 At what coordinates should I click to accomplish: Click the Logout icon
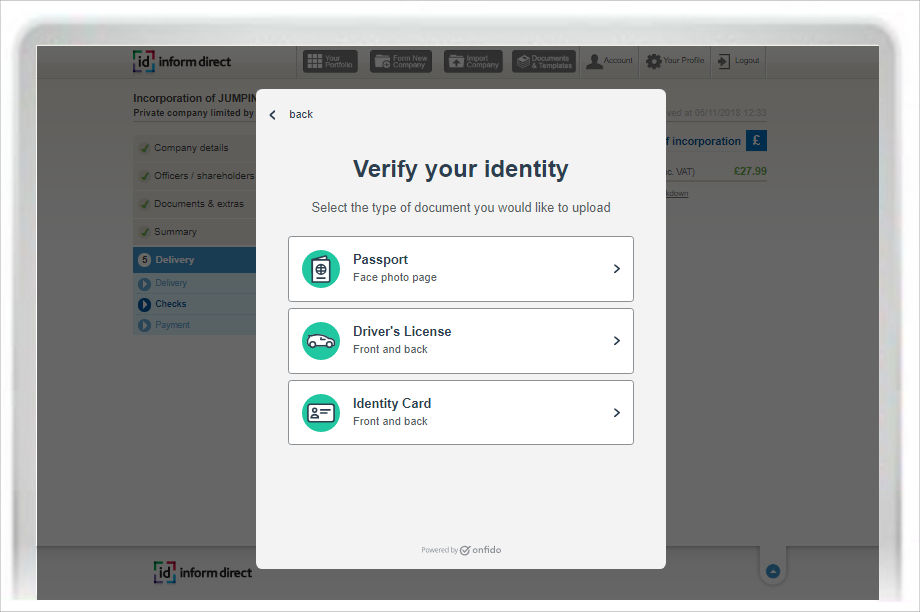click(724, 61)
